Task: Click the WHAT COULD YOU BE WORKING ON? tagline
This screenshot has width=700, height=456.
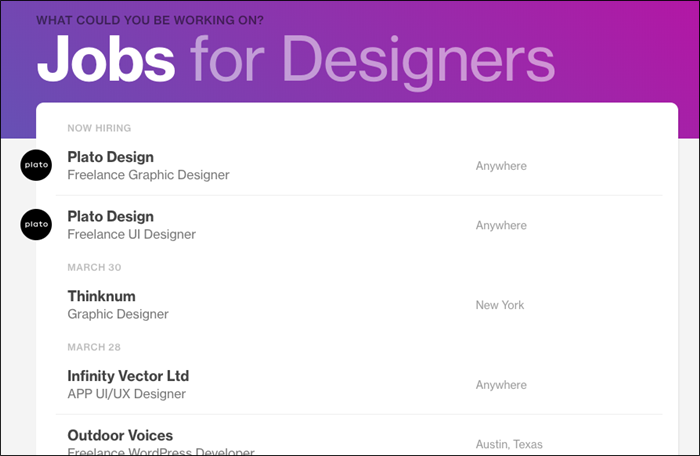Action: tap(150, 20)
